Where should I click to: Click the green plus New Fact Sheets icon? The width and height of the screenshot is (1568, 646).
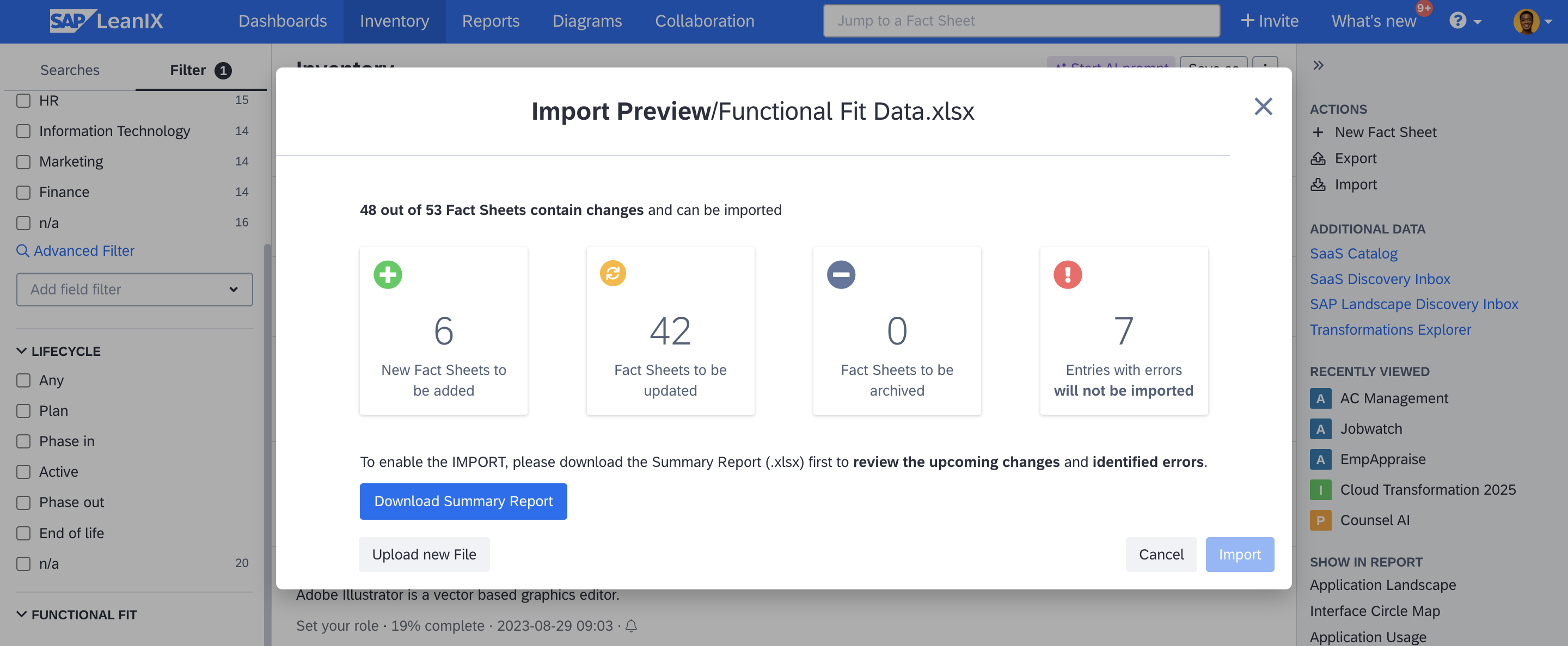(x=387, y=275)
